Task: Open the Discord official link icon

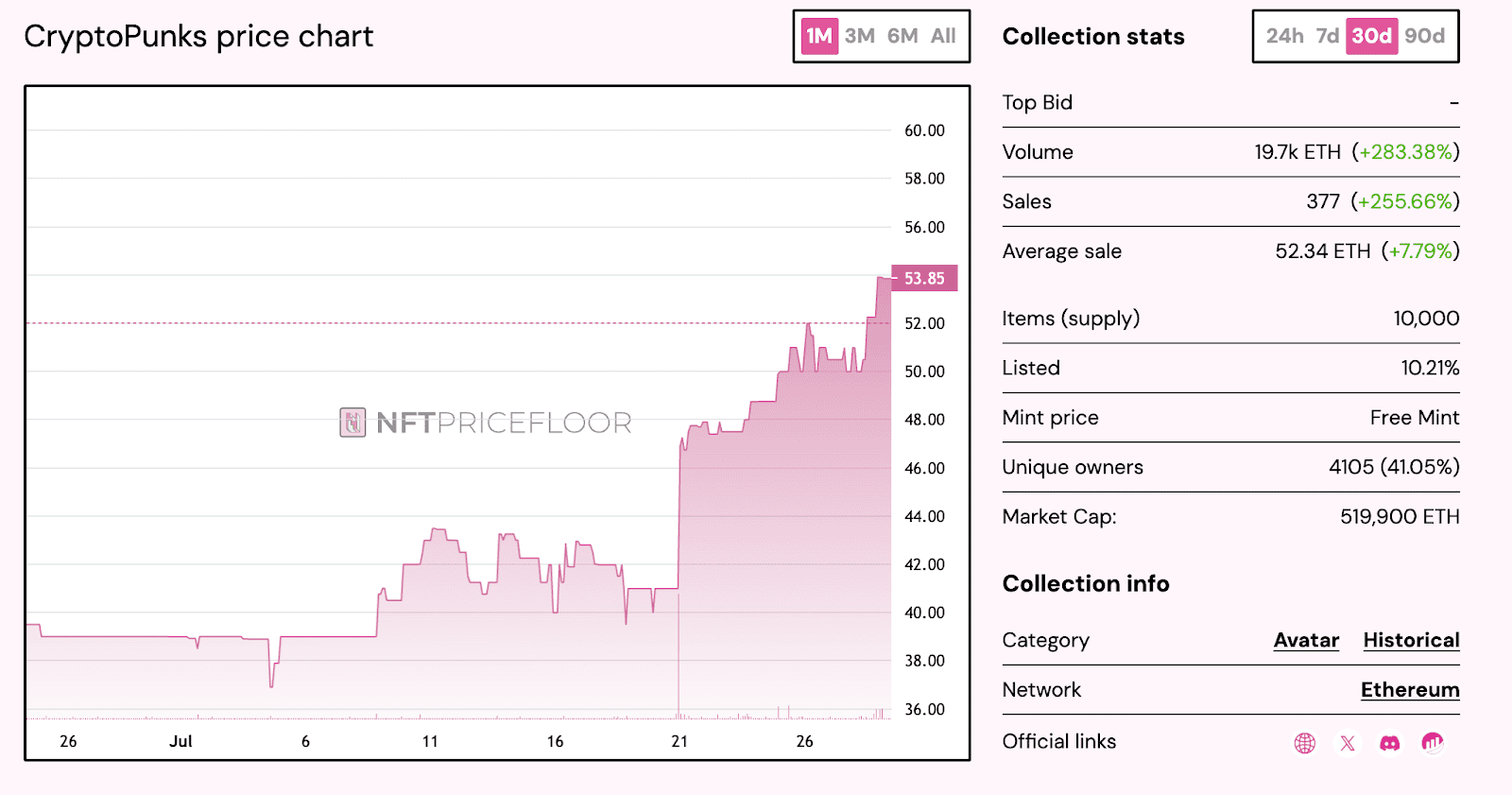Action: pos(1390,743)
